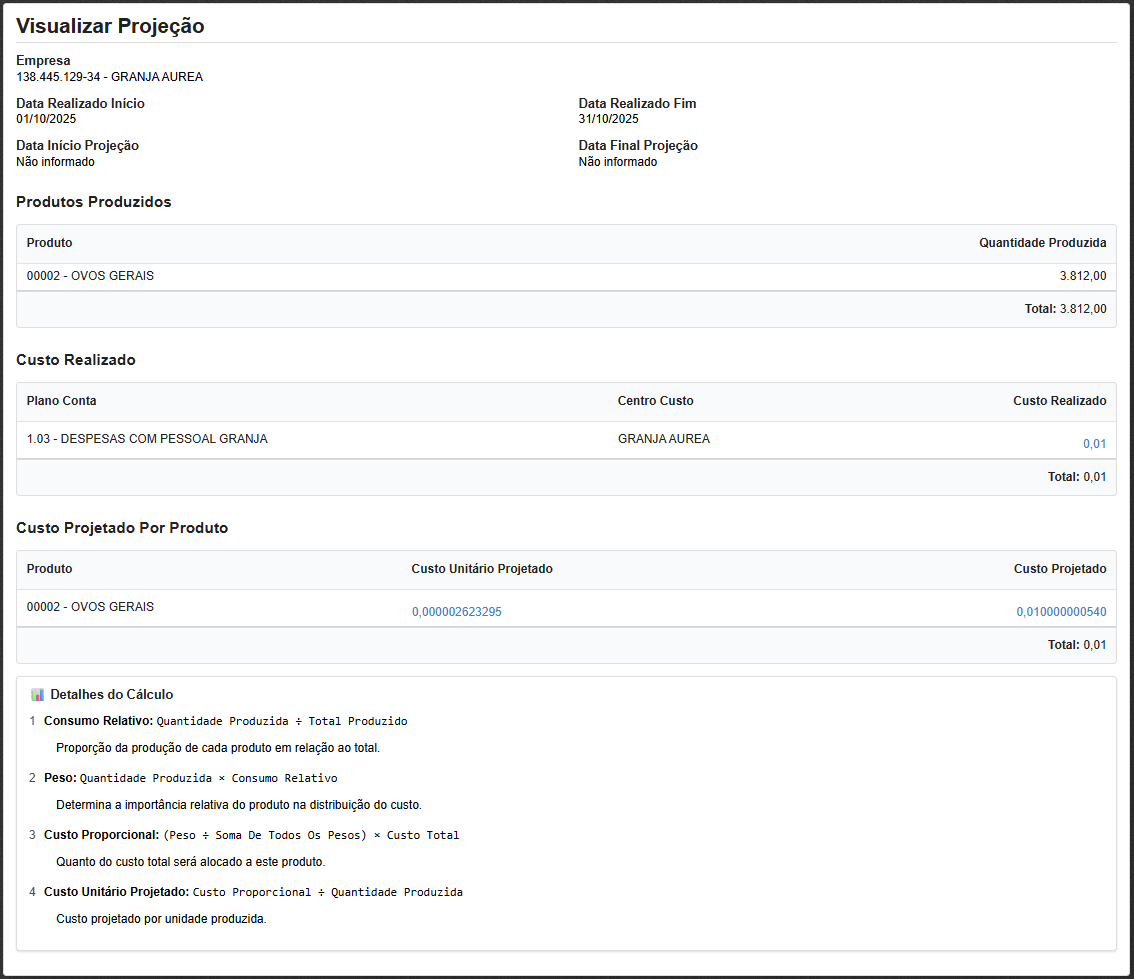This screenshot has width=1134, height=979.
Task: Click the Total 3.812,00 footer in Produtos Produzidos
Action: click(x=1065, y=309)
